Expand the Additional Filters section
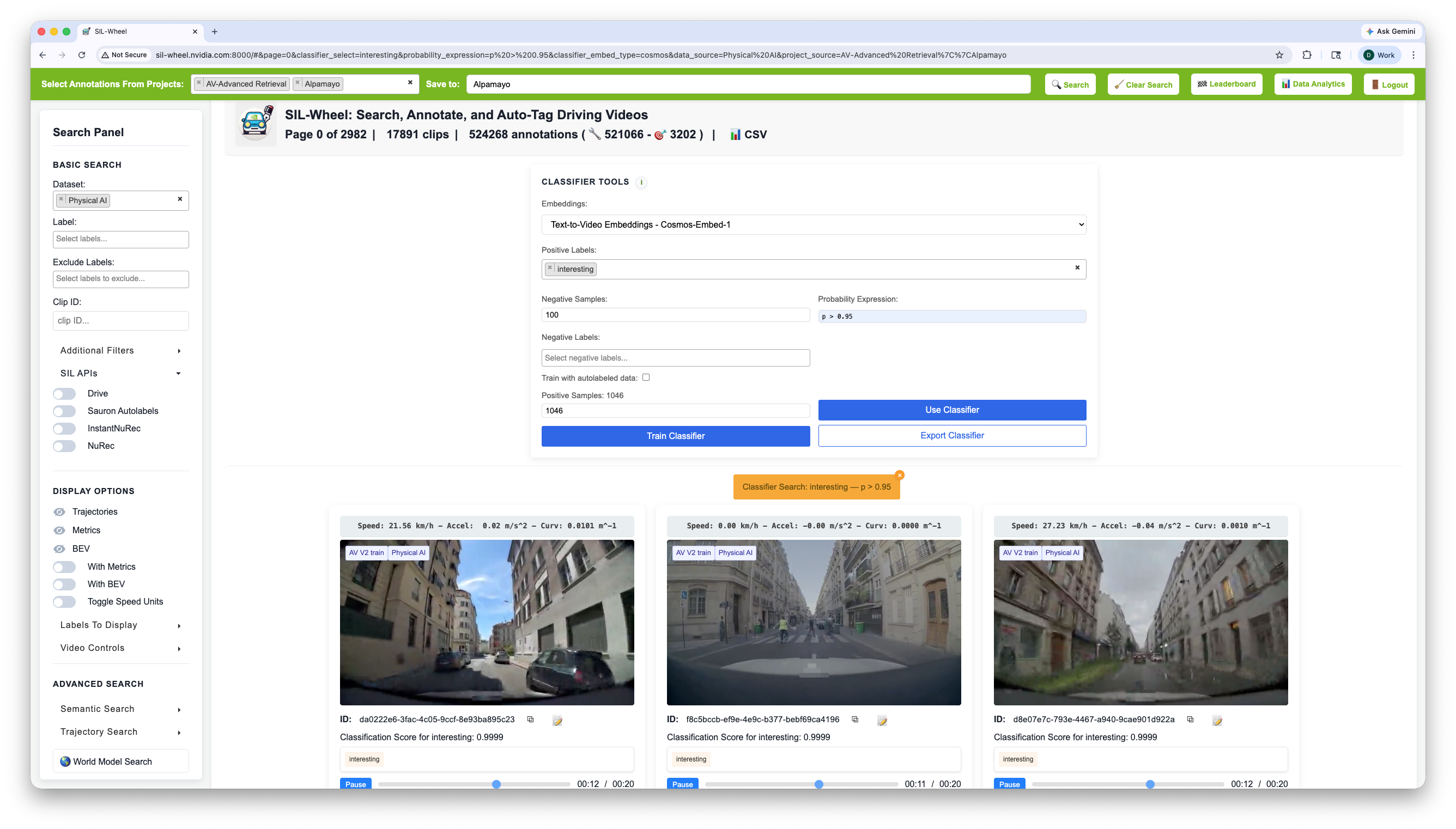Screen dimensions: 1456x829 click(x=120, y=351)
